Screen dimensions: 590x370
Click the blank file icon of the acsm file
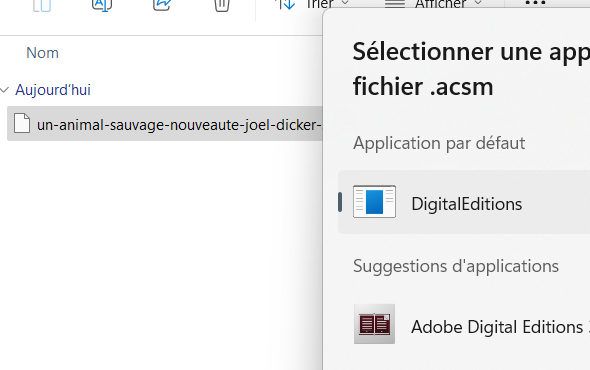pyautogui.click(x=22, y=123)
